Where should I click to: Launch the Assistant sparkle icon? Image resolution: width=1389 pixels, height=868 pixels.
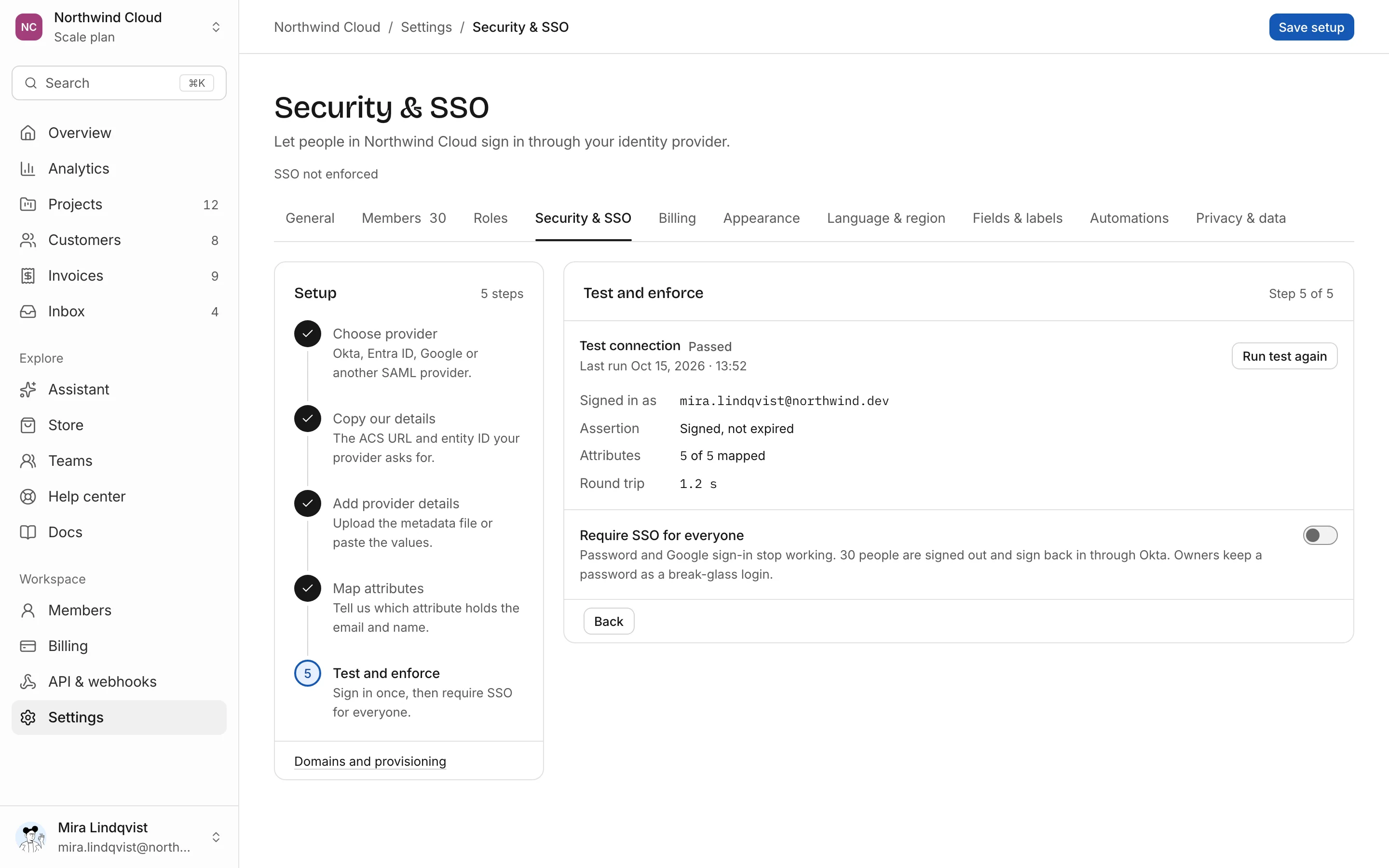click(x=27, y=389)
